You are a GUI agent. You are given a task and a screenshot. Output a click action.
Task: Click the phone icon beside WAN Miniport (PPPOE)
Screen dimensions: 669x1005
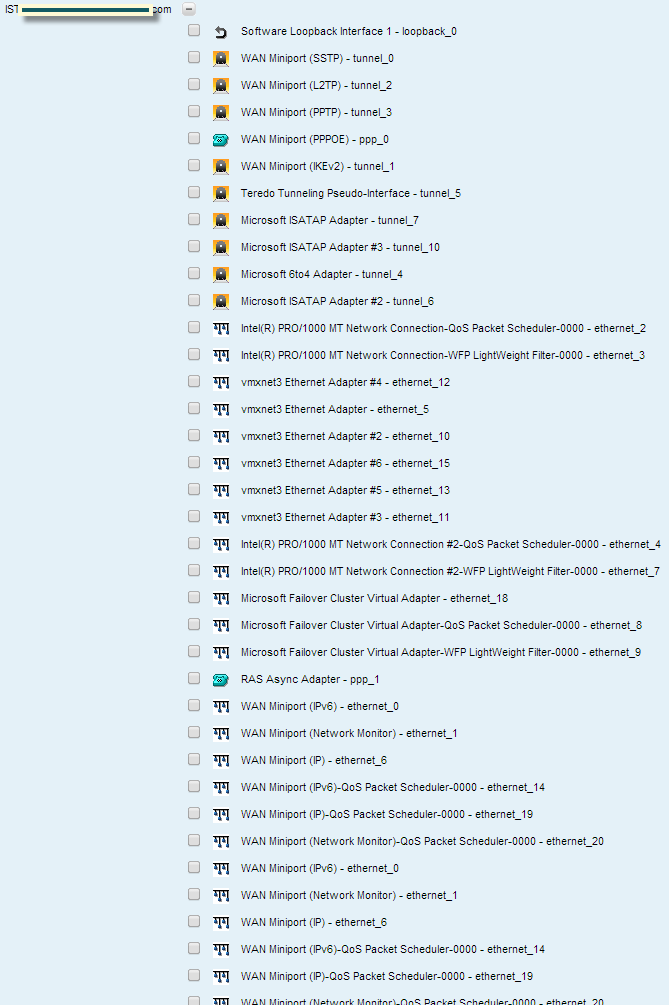pos(221,139)
